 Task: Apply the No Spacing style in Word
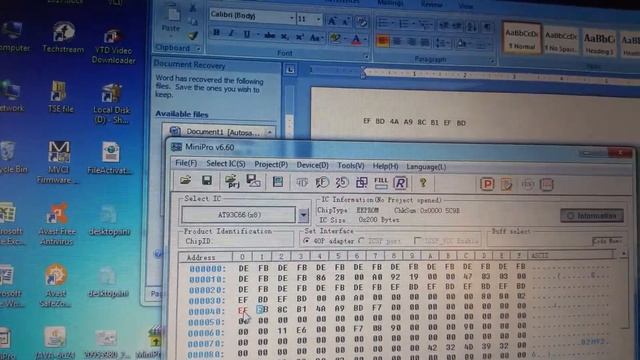coord(561,40)
